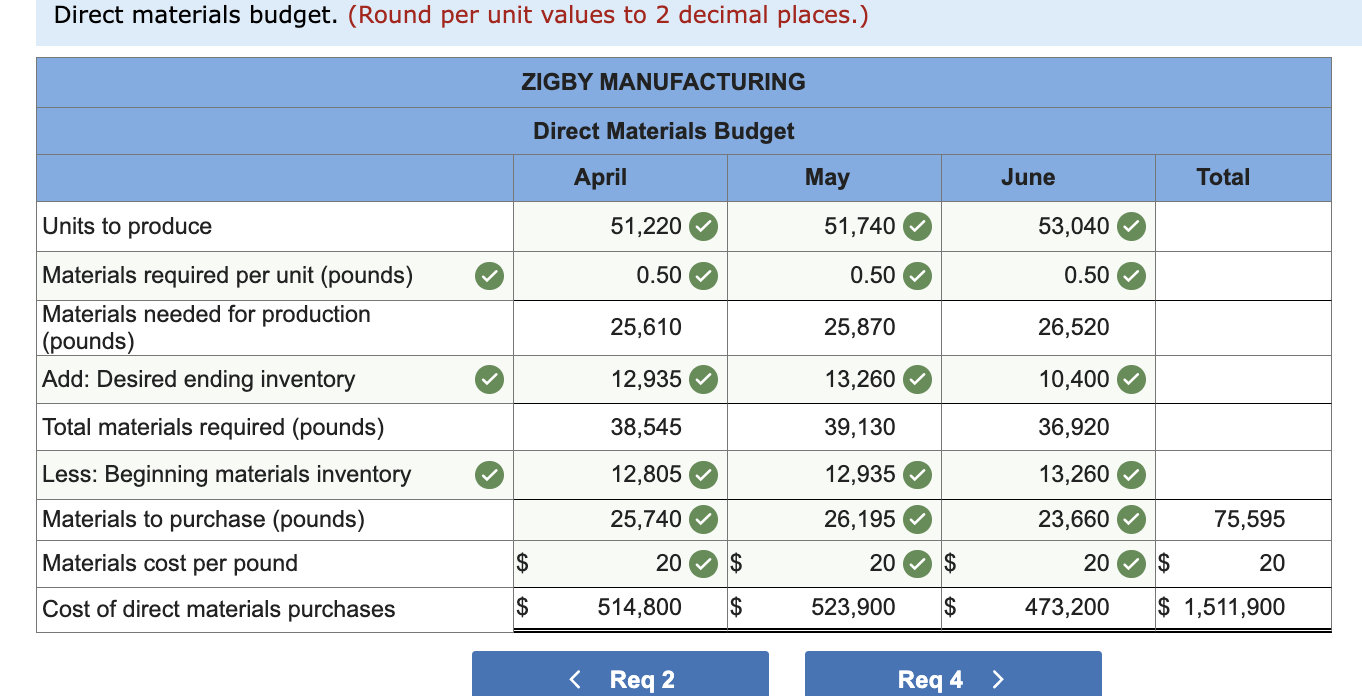Click Materials cost per pound label

point(170,563)
